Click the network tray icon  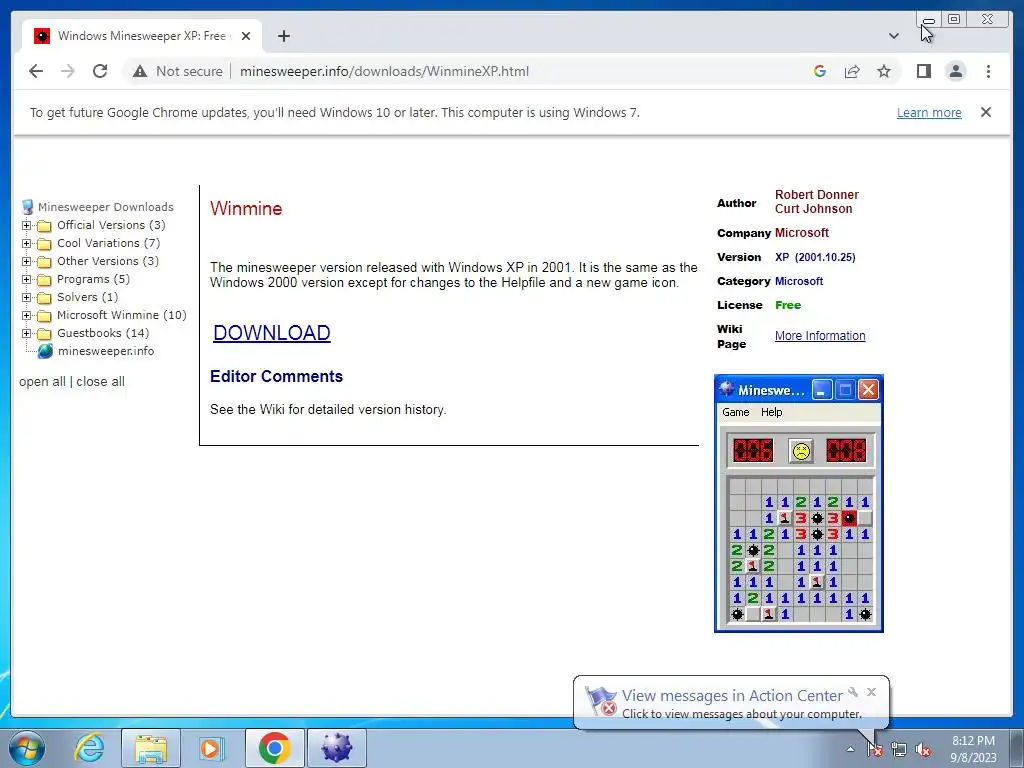click(899, 749)
